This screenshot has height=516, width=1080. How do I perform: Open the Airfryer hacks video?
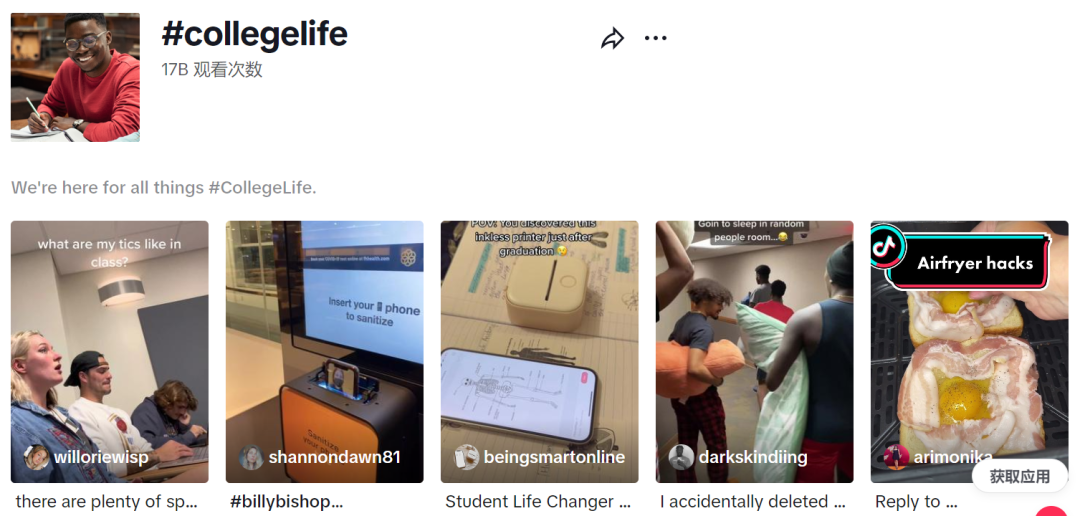[969, 351]
